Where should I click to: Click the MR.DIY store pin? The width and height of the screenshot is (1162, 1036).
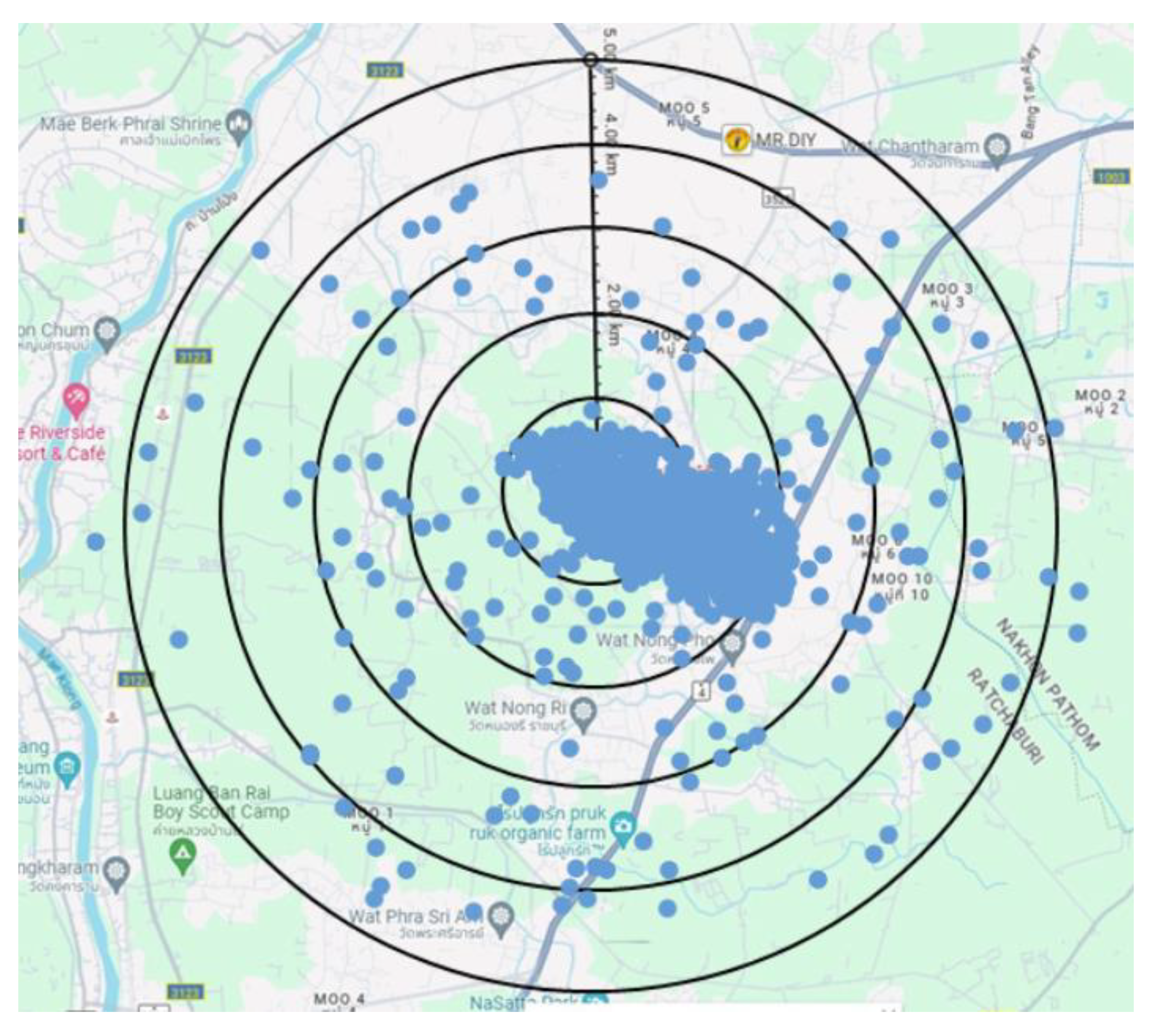pyautogui.click(x=738, y=140)
